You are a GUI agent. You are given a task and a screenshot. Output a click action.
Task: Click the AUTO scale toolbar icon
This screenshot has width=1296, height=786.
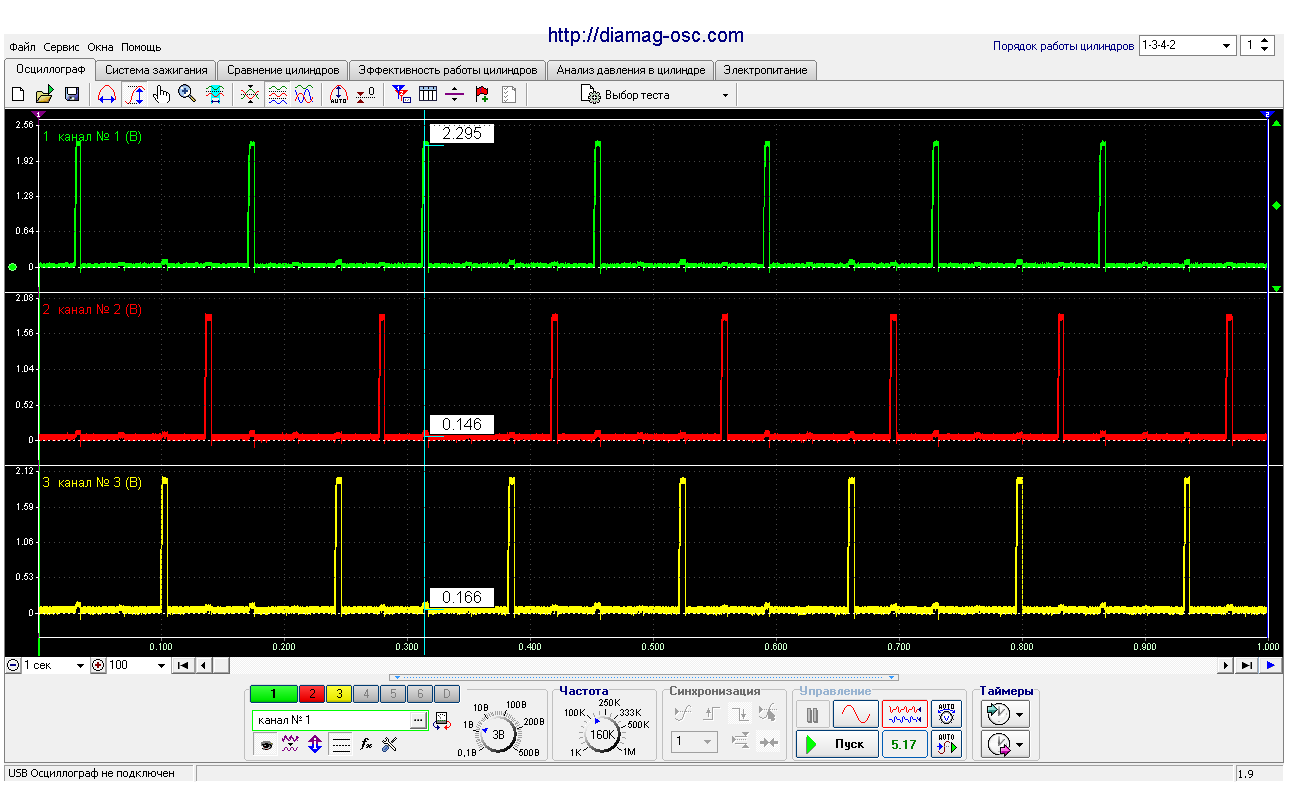tap(338, 94)
